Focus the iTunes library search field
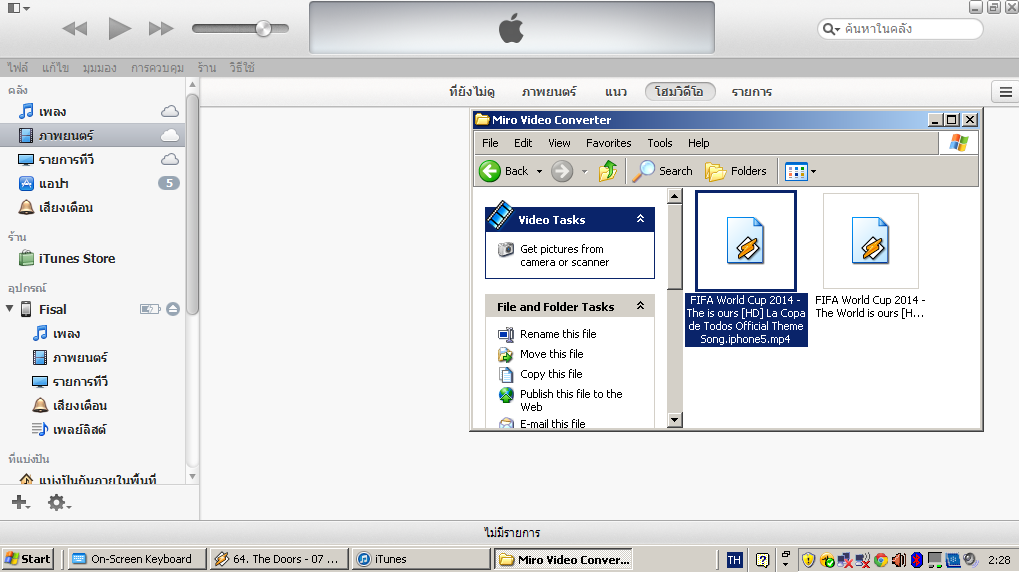The width and height of the screenshot is (1019, 572). [x=900, y=29]
